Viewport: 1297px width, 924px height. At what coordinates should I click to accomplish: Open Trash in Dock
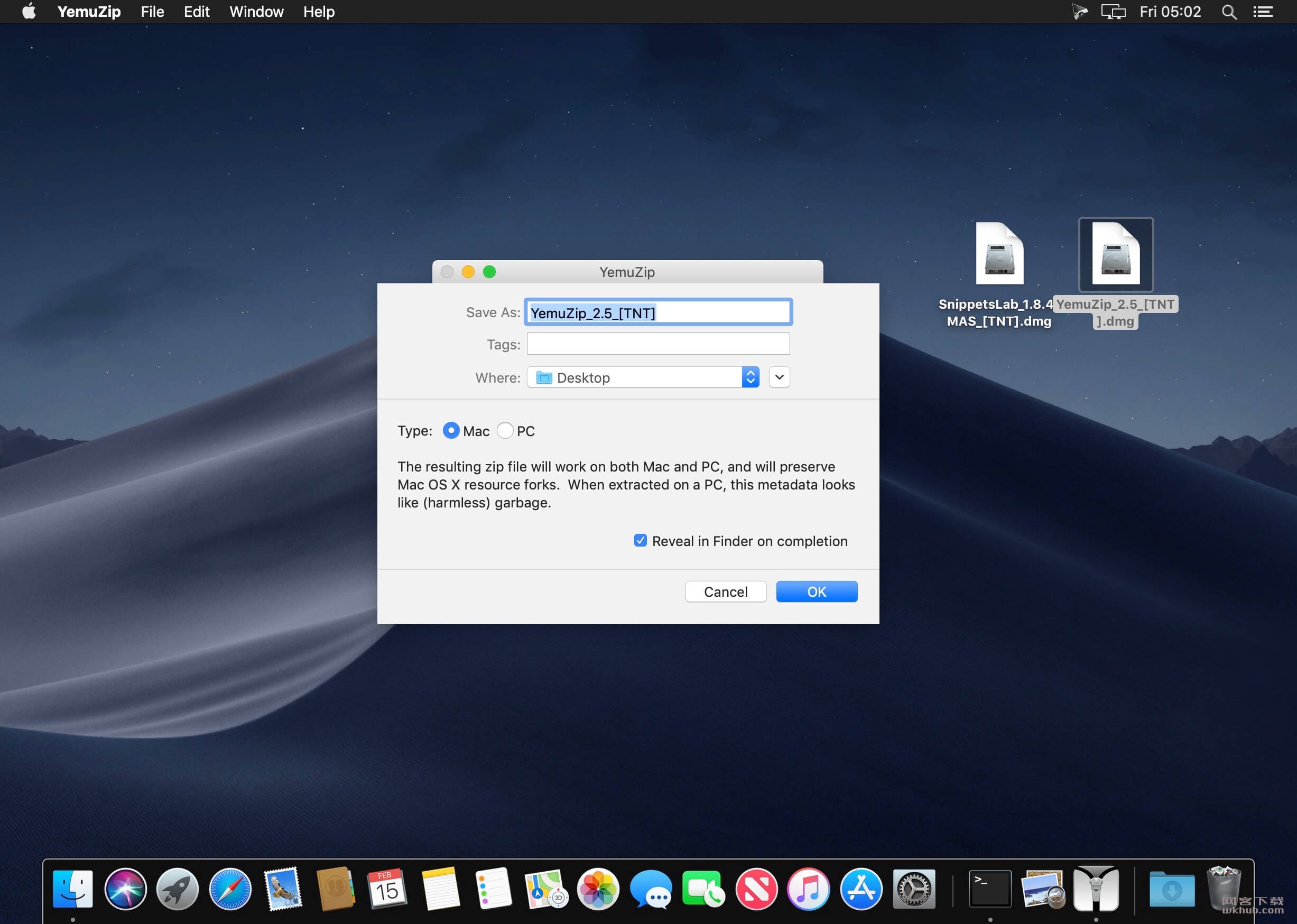point(1224,889)
